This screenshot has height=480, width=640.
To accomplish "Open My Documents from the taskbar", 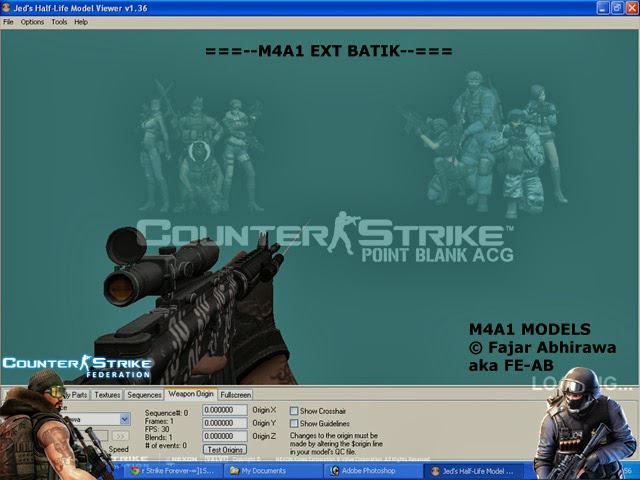I will click(273, 471).
